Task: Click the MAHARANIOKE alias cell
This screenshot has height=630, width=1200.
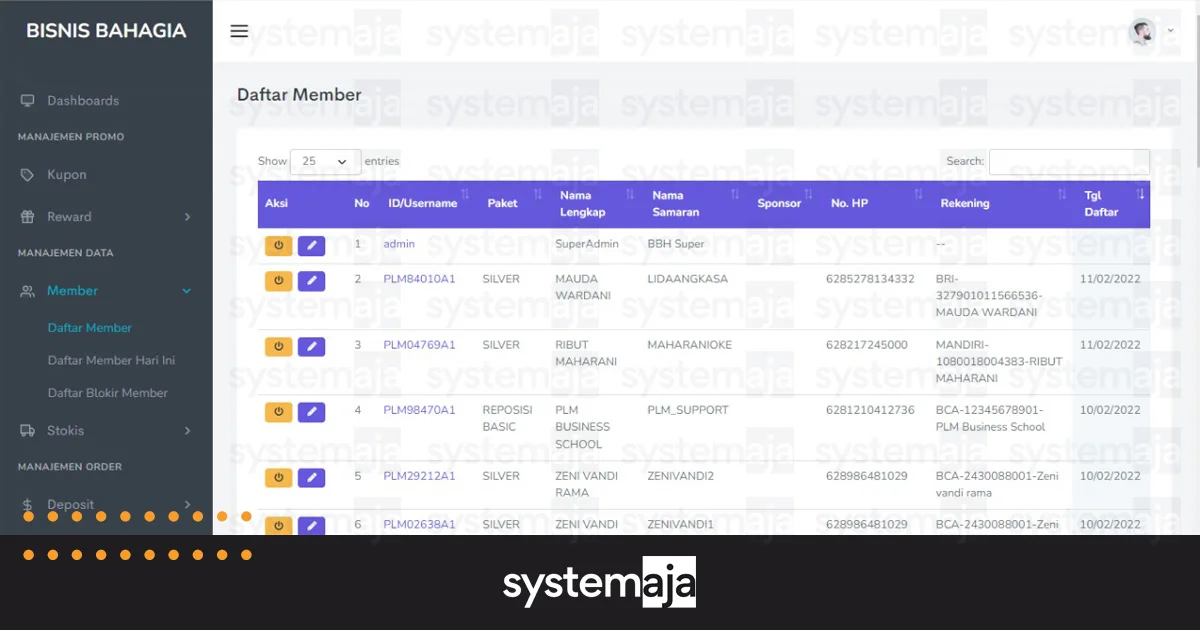Action: (689, 345)
